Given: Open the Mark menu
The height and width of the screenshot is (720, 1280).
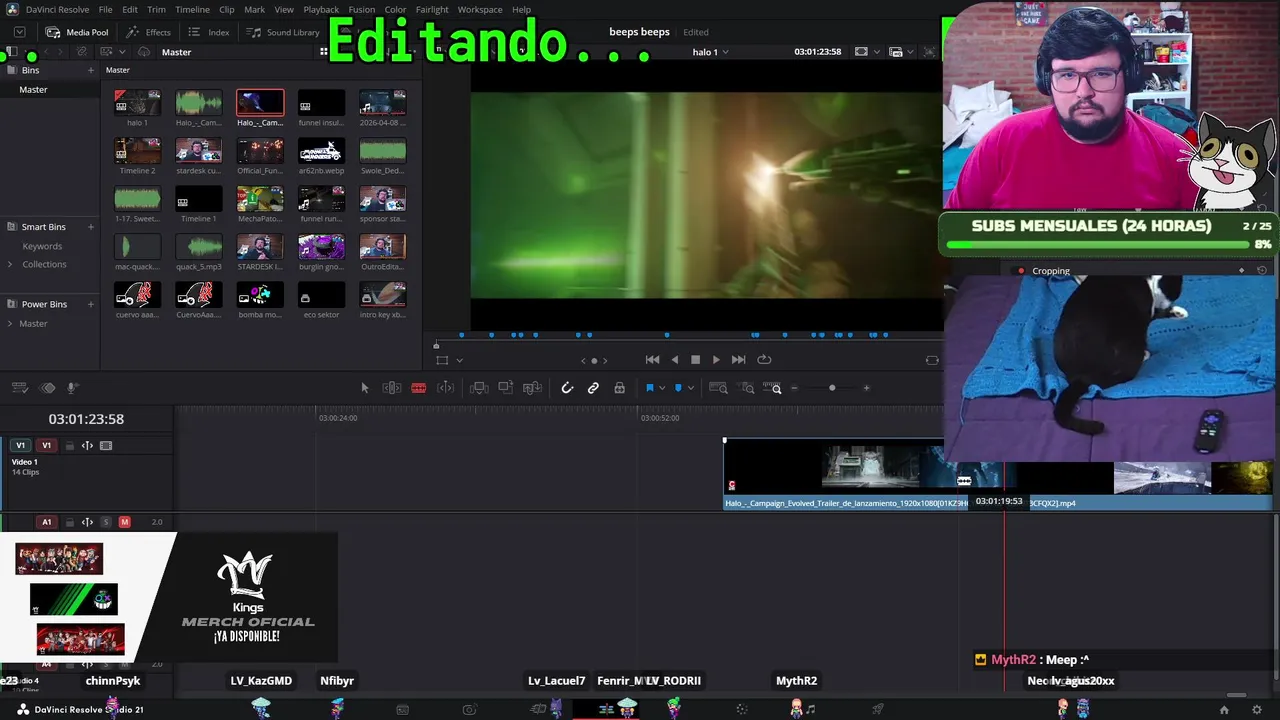Looking at the screenshot, I should (x=255, y=10).
